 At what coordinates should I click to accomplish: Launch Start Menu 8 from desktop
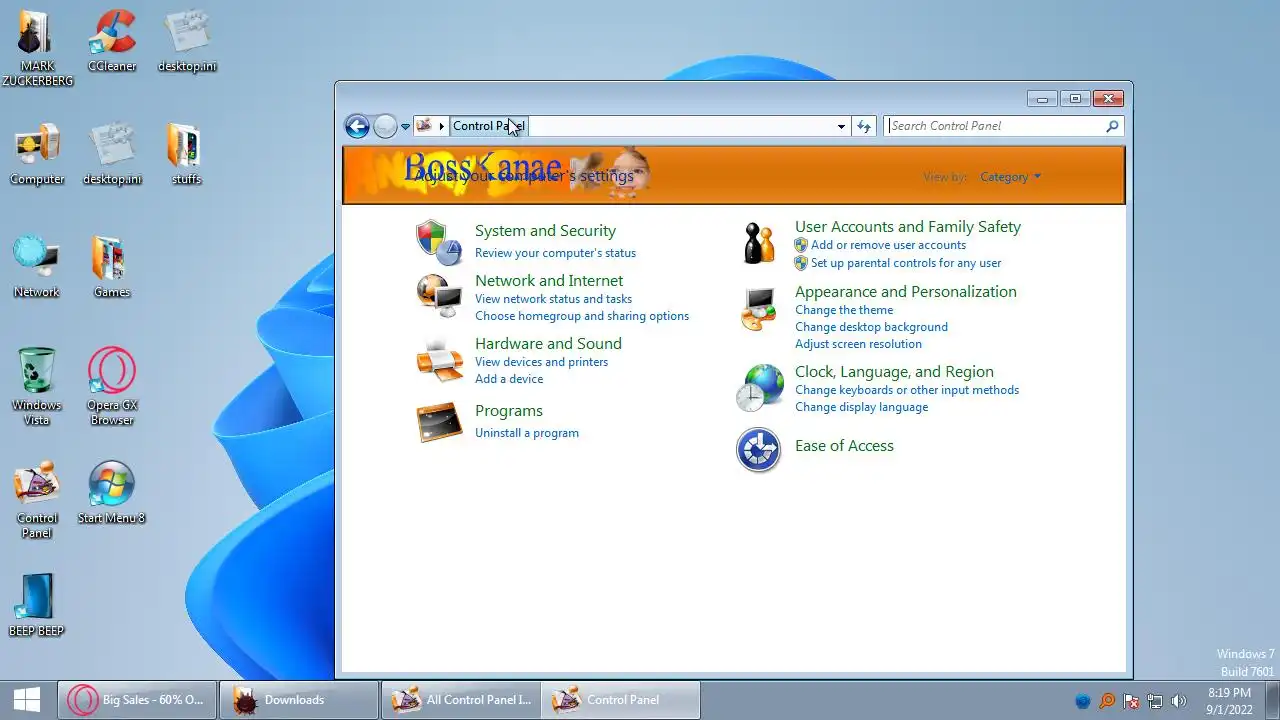coord(112,493)
